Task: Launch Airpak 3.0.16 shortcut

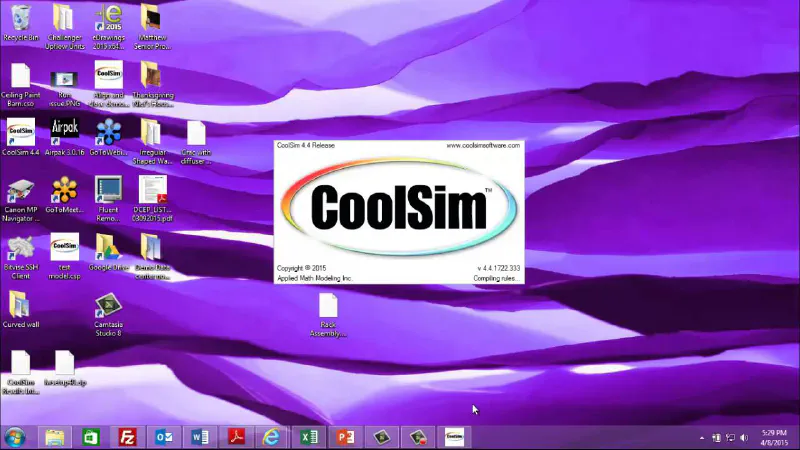Action: click(x=64, y=137)
